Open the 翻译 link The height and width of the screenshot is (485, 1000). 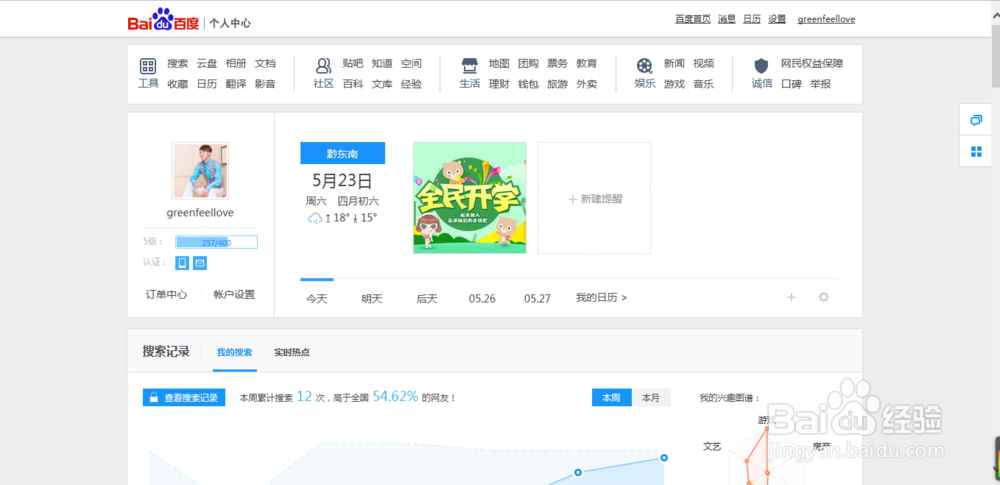pos(236,84)
